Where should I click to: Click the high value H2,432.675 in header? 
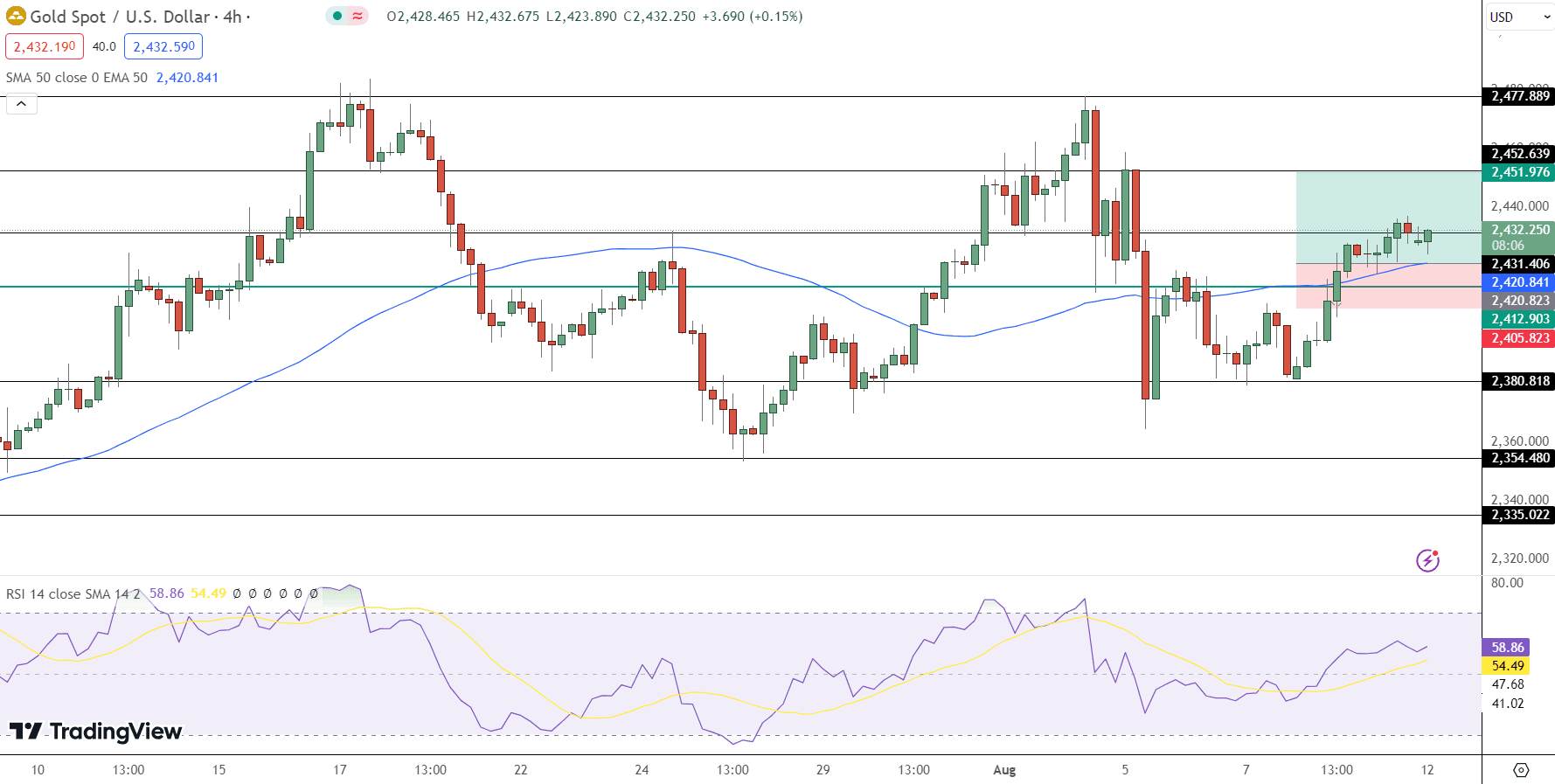point(503,17)
